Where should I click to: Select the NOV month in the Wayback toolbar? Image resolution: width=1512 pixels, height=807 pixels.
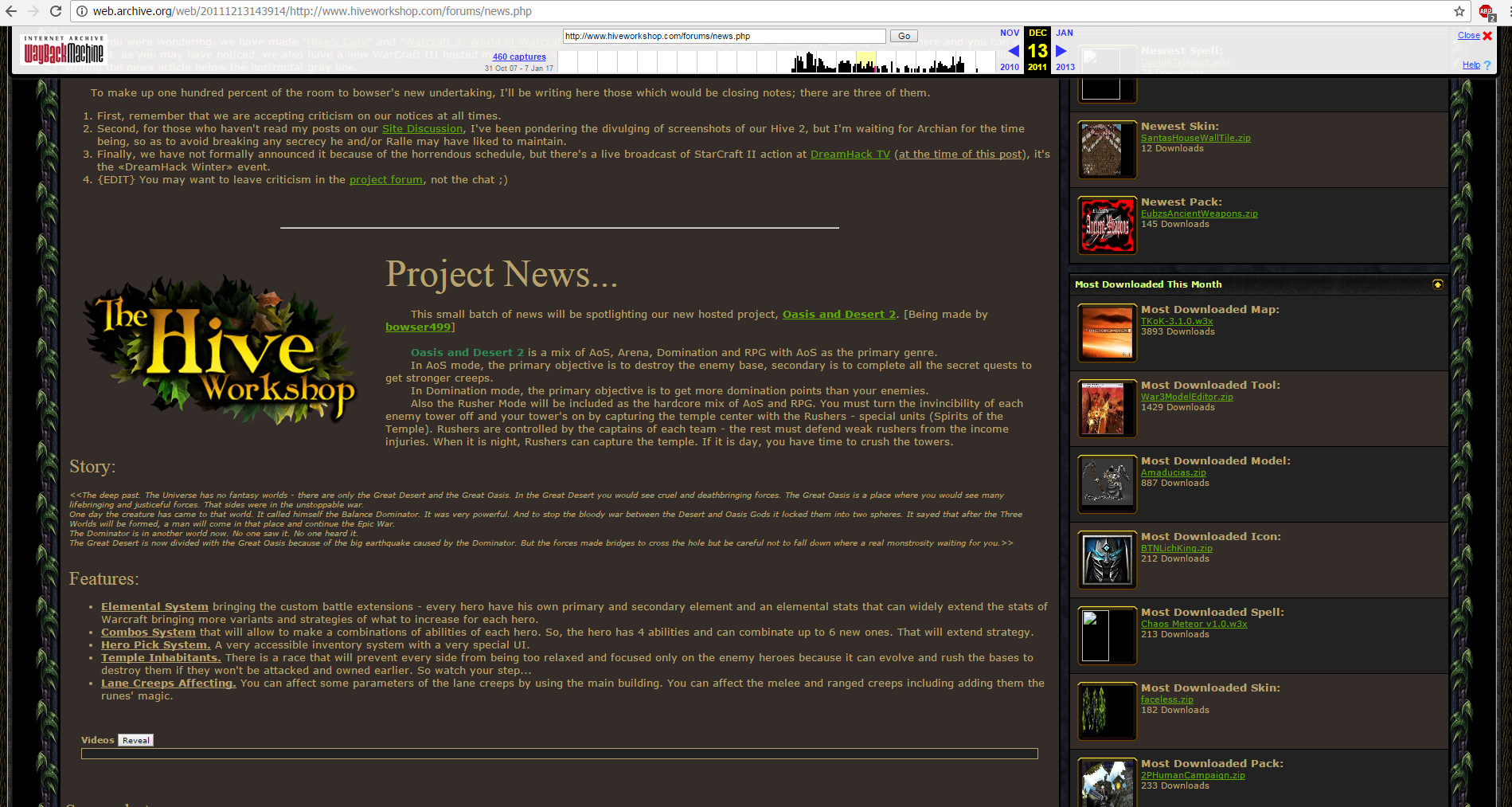(1010, 33)
